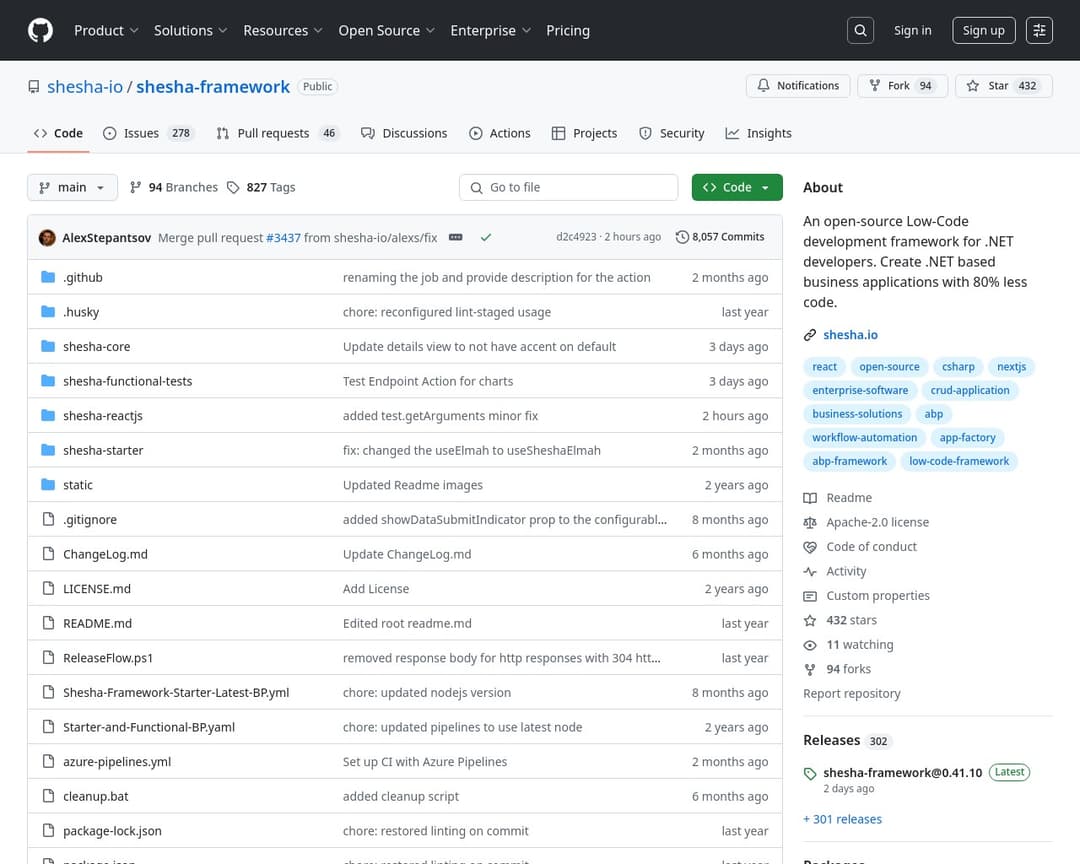Image resolution: width=1080 pixels, height=864 pixels.
Task: Open the header appearance settings icon
Action: pos(1039,30)
